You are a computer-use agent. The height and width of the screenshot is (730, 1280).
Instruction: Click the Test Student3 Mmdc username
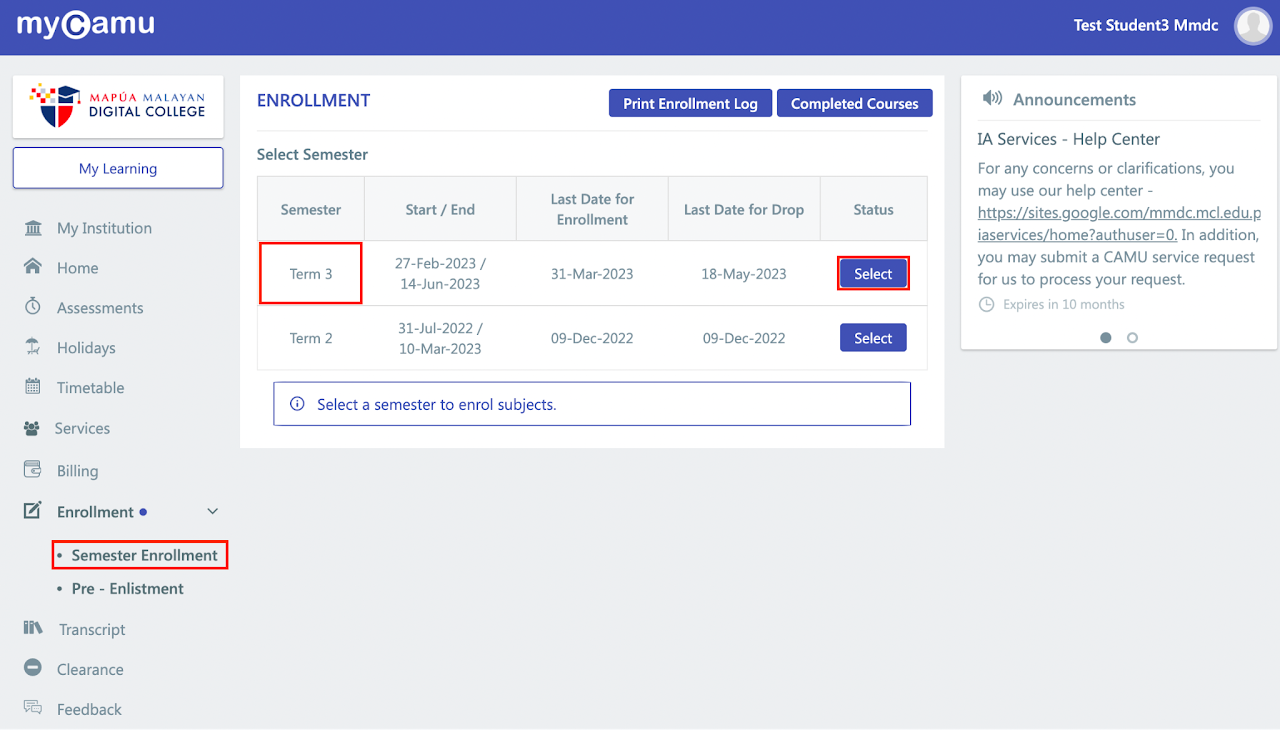coord(1146,25)
